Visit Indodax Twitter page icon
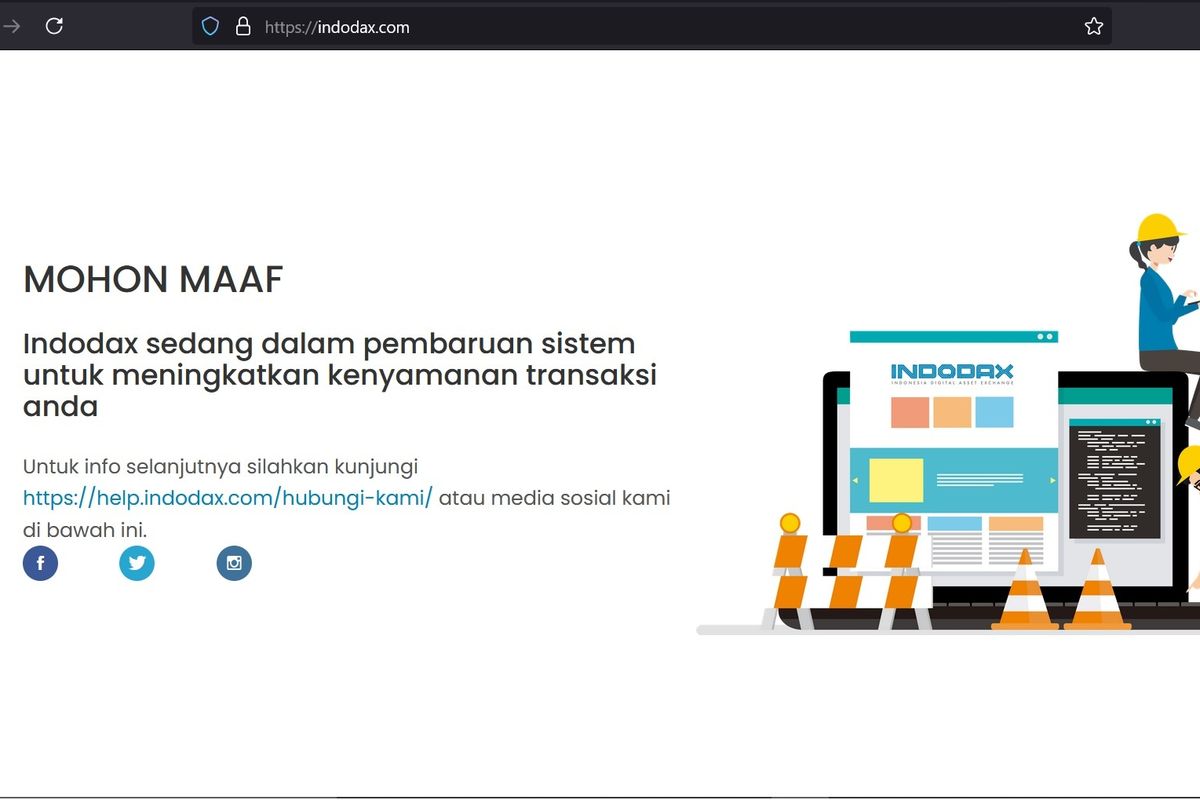1200x800 pixels. [x=137, y=564]
